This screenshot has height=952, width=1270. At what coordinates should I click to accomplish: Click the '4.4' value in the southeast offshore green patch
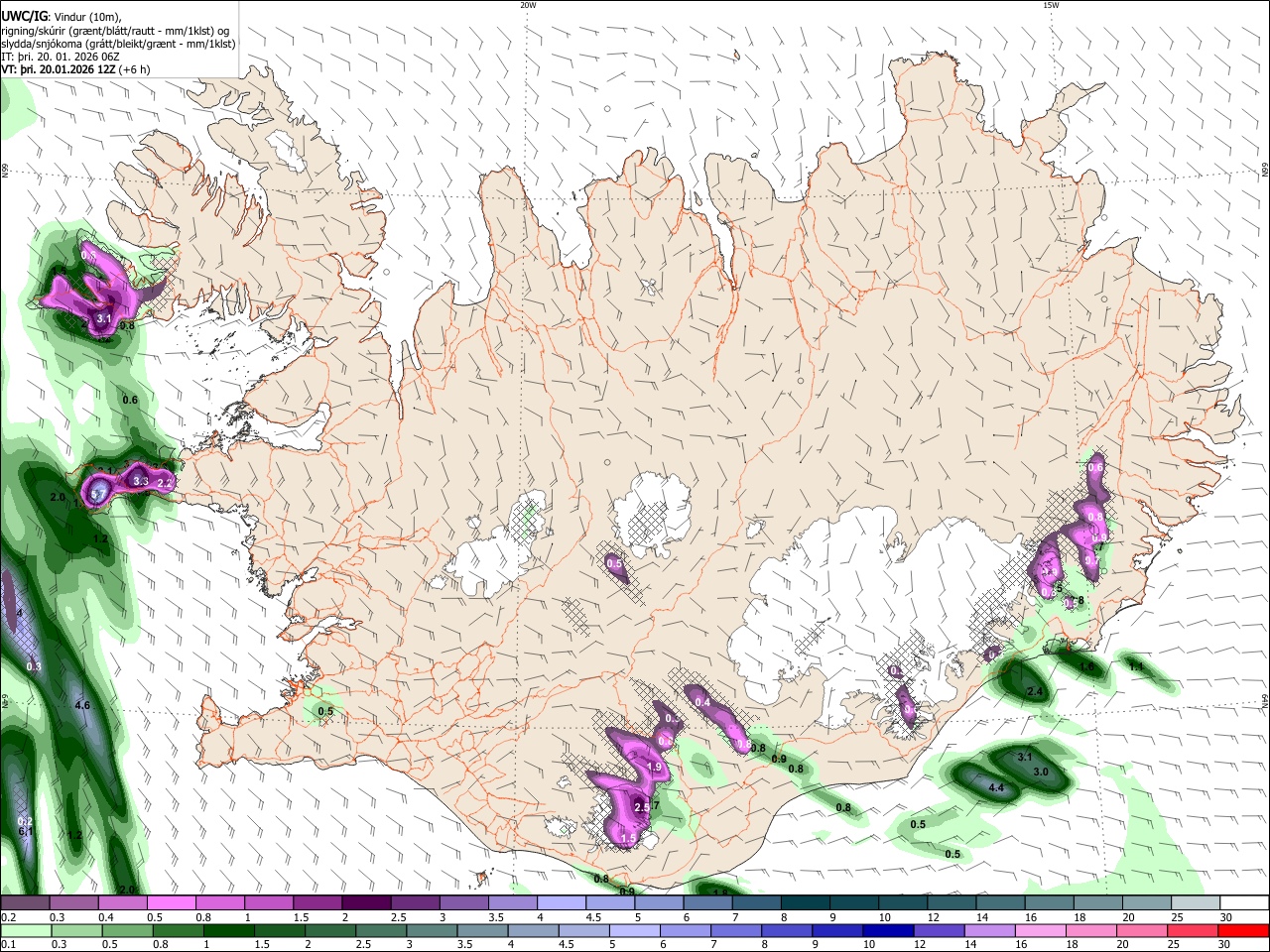[x=997, y=787]
